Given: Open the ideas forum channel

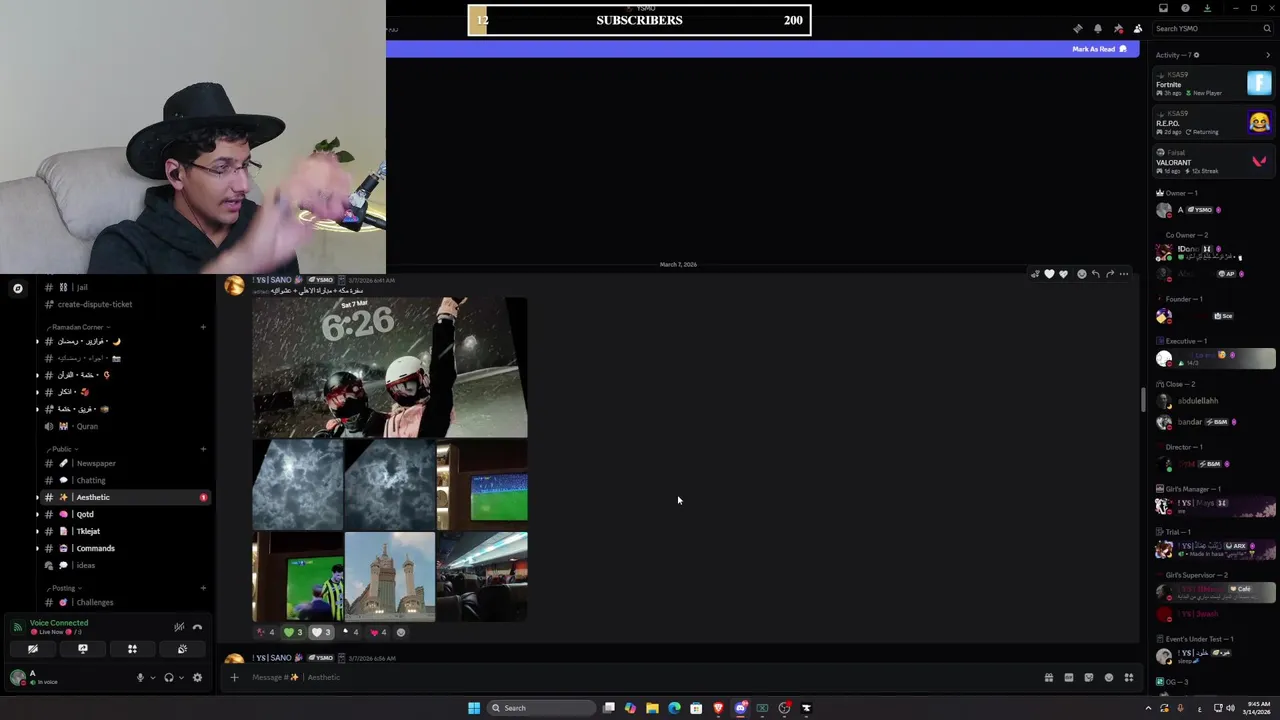Looking at the screenshot, I should pyautogui.click(x=124, y=565).
